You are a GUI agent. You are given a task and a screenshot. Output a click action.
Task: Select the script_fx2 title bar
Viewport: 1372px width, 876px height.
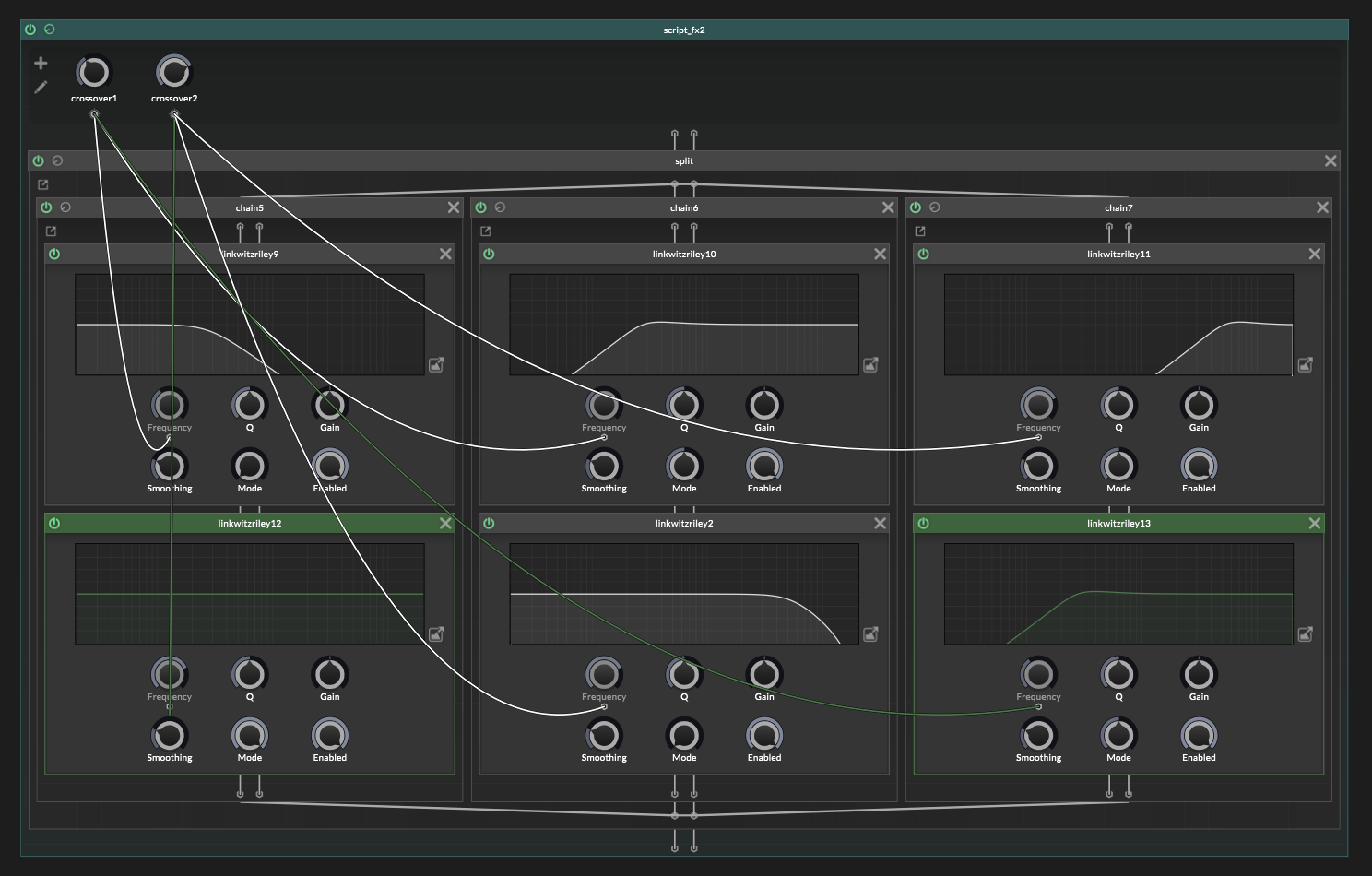684,30
